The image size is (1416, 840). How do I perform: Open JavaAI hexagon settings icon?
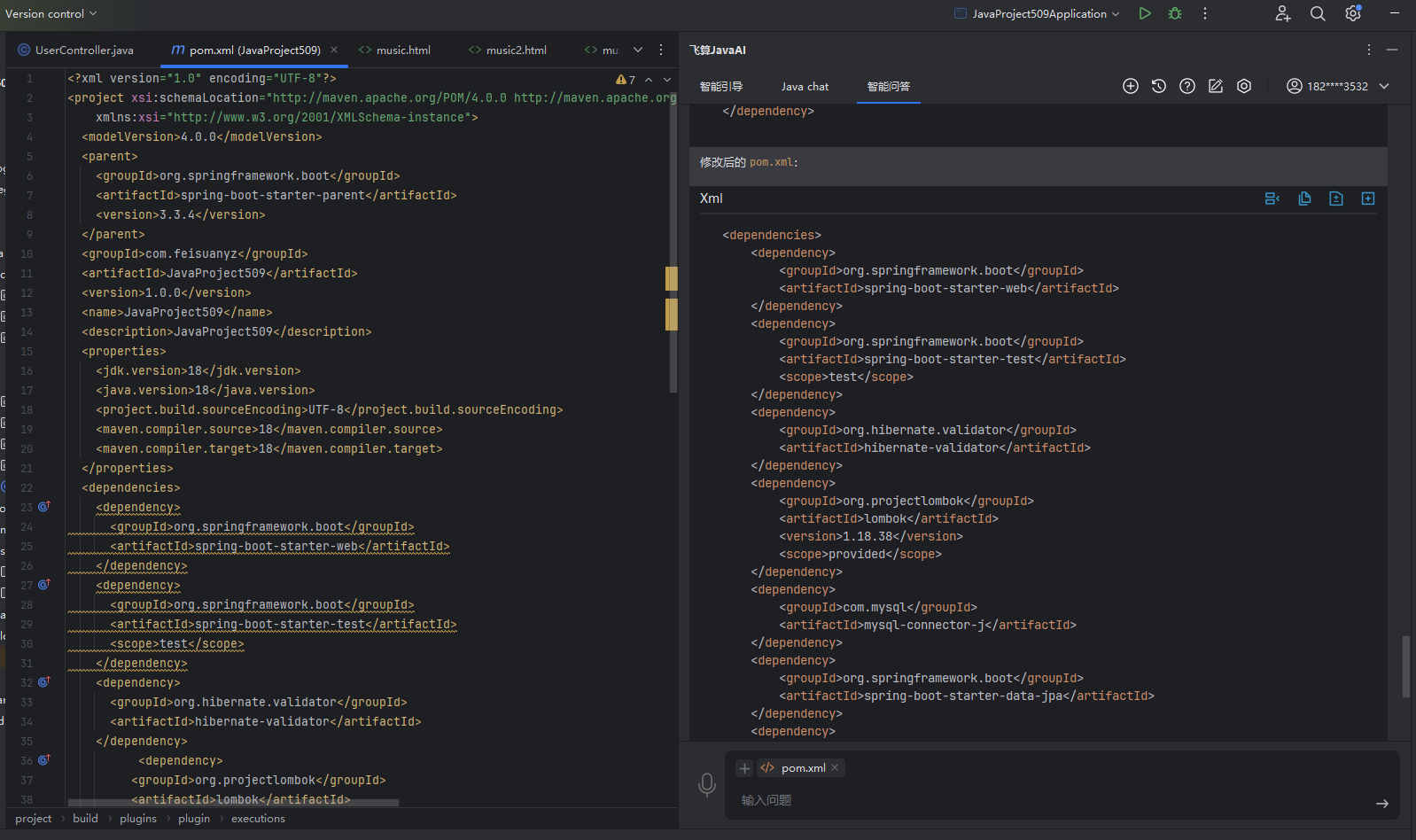click(x=1244, y=86)
